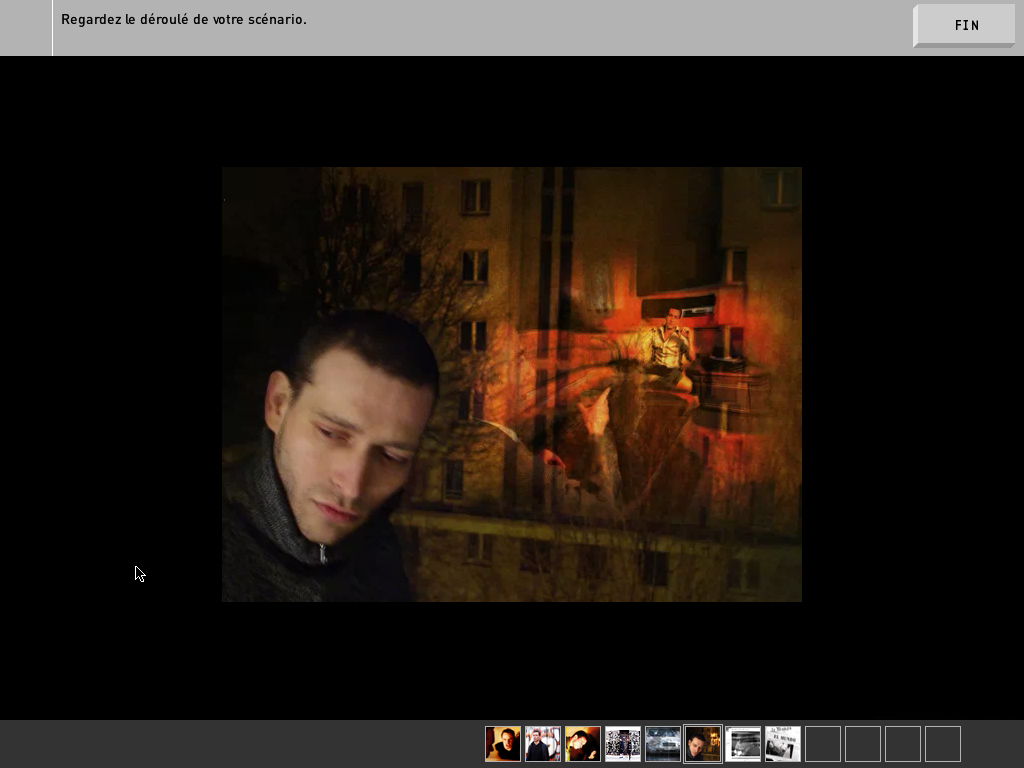Open the third thumbnail of man holding head
The image size is (1024, 768).
[x=583, y=744]
